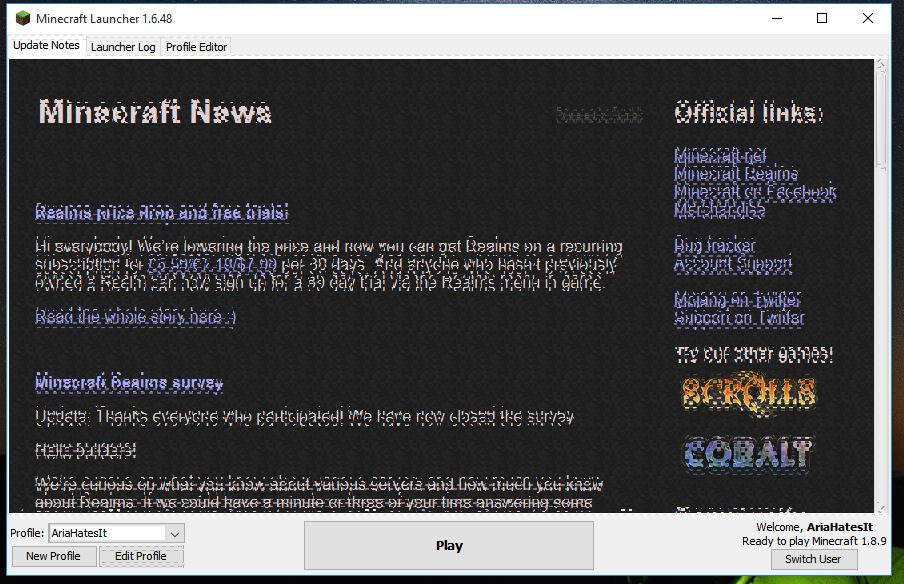Create a profile with New Profile button
This screenshot has height=584, width=904.
click(x=54, y=556)
